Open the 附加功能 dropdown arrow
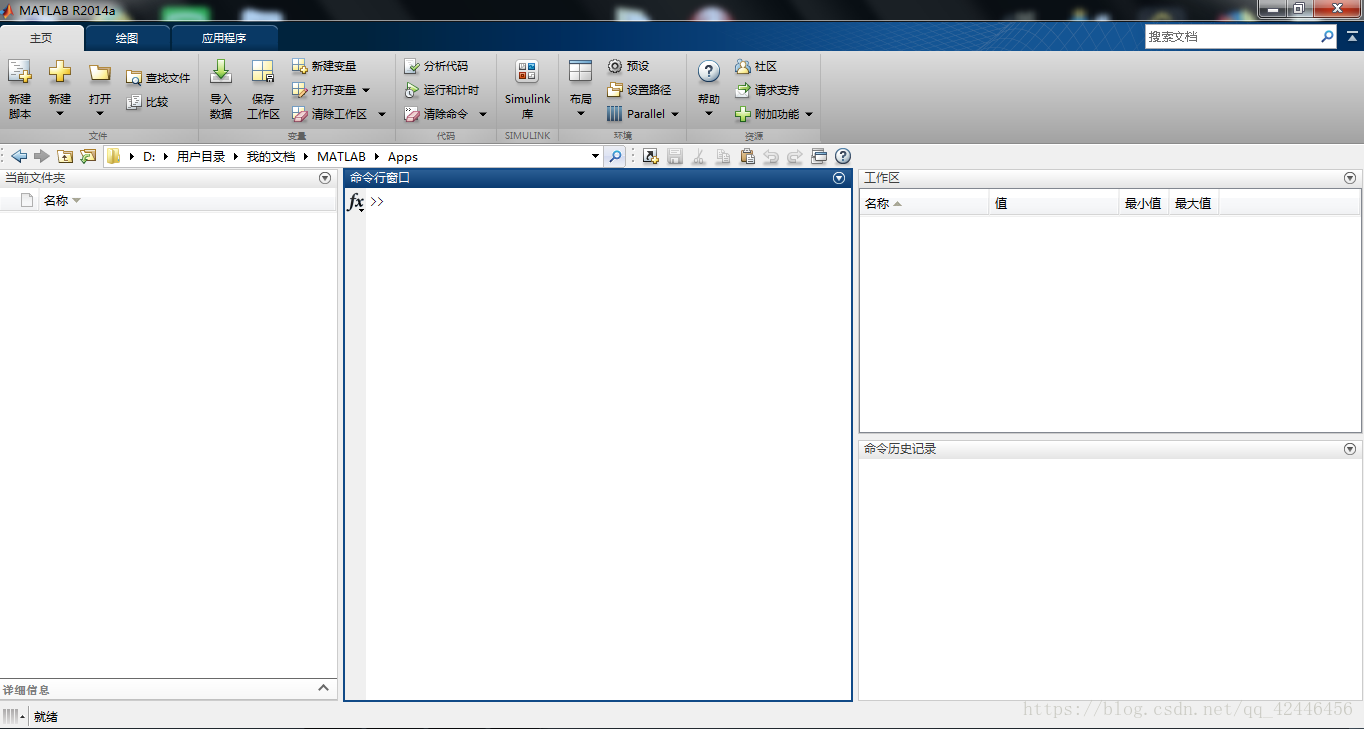The height and width of the screenshot is (729, 1364). coord(809,114)
